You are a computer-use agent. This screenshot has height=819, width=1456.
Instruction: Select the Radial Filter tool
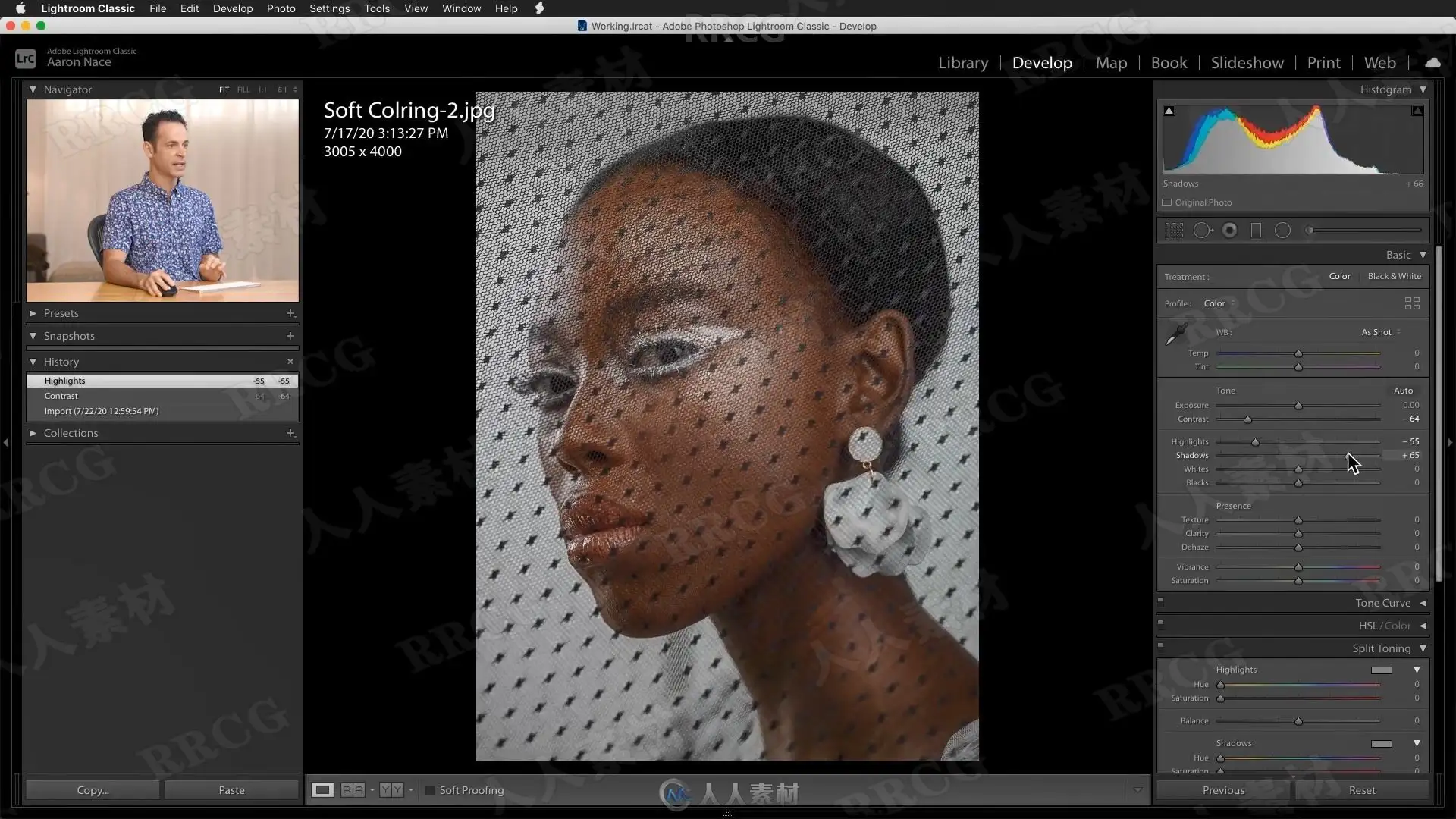click(x=1282, y=231)
